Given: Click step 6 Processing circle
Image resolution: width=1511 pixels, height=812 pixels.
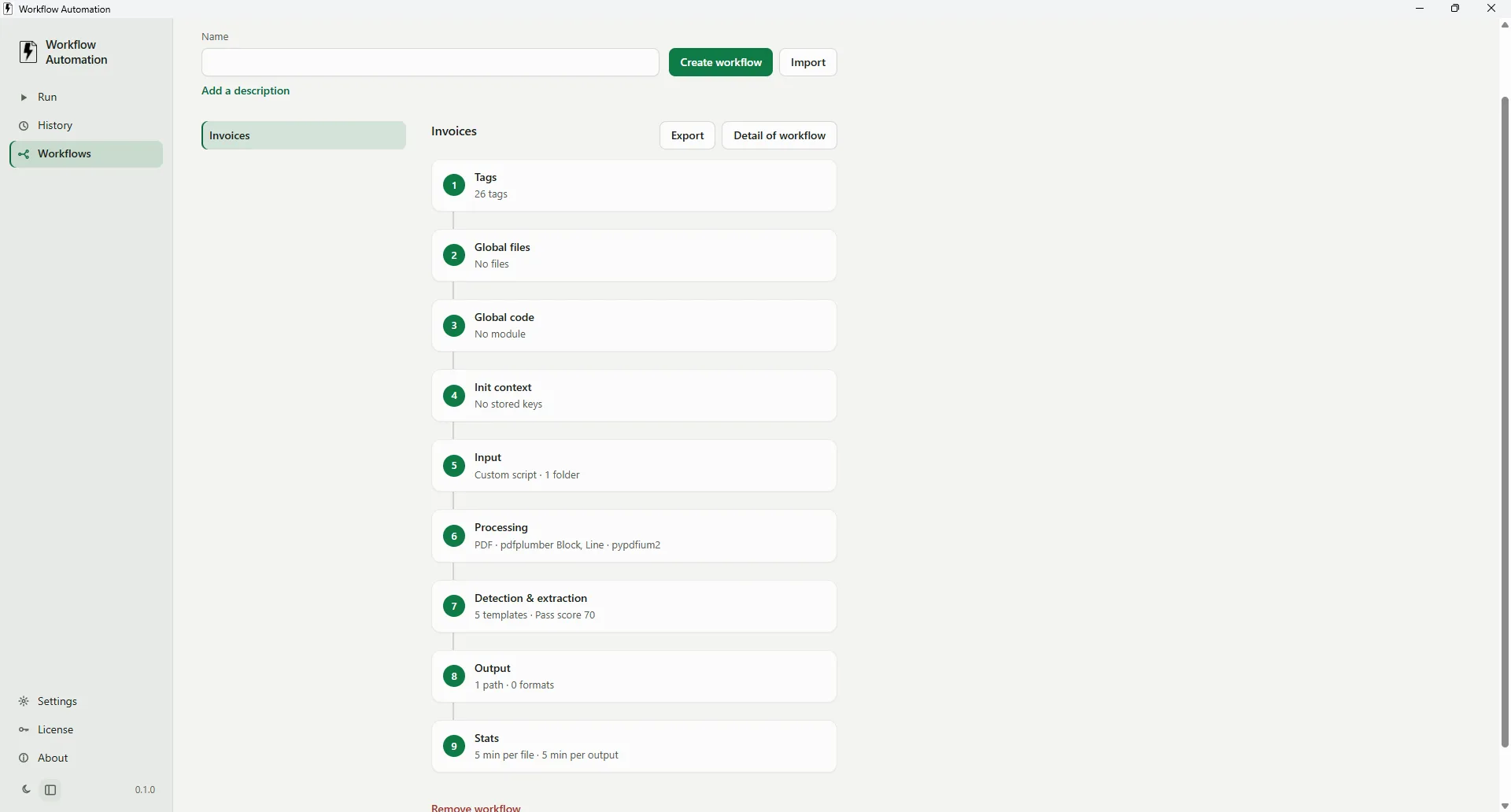Looking at the screenshot, I should click(454, 536).
